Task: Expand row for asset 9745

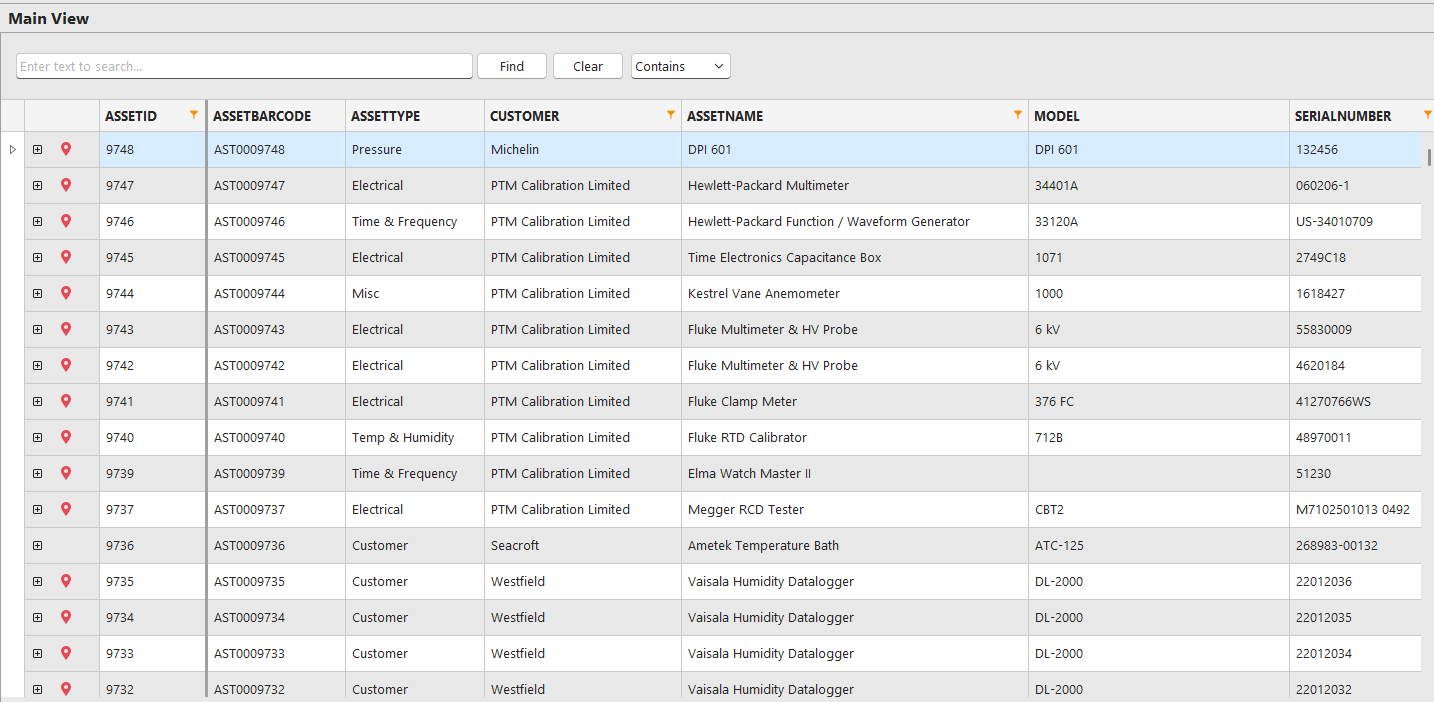Action: tap(37, 257)
